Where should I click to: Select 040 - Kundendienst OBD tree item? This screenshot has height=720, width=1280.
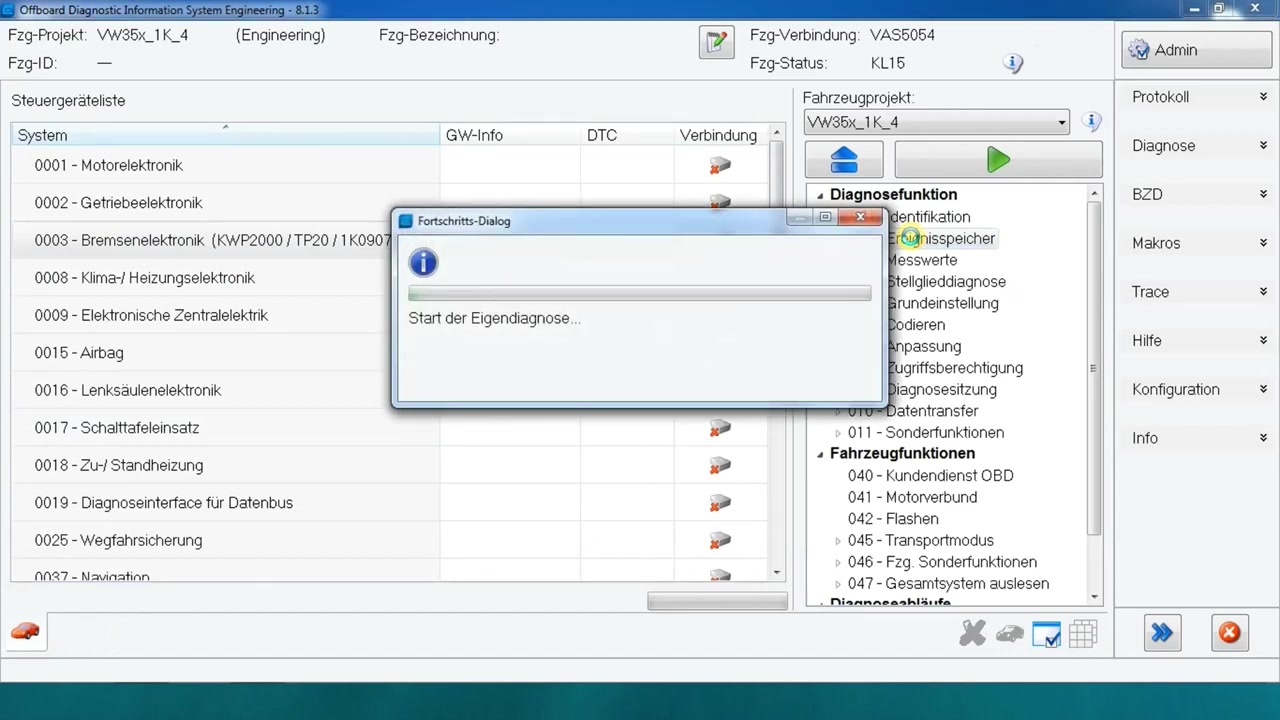(x=930, y=476)
